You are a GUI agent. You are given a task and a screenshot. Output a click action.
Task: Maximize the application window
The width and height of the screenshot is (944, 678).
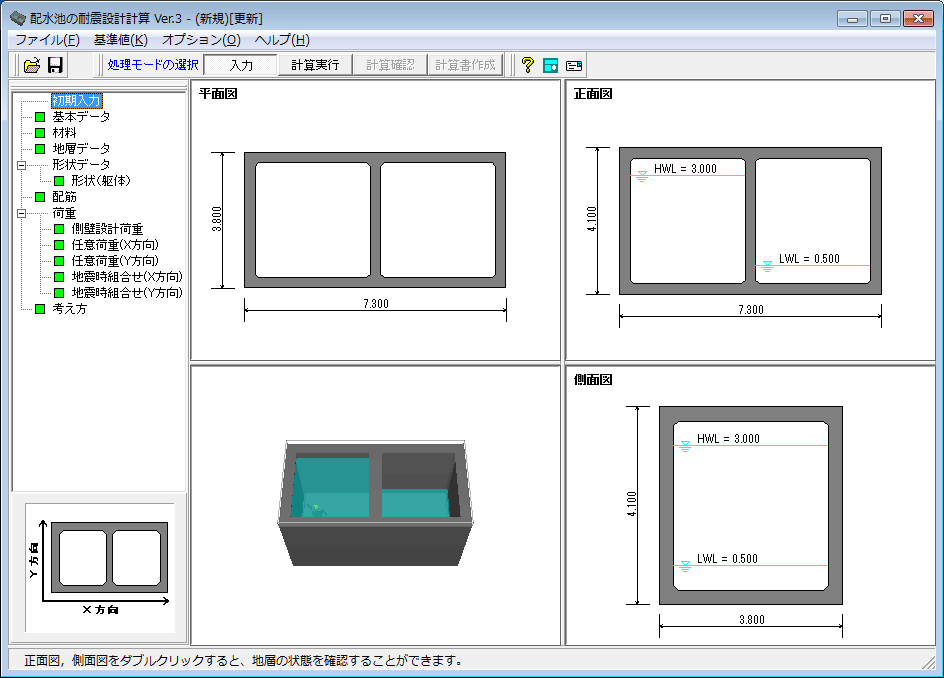pyautogui.click(x=885, y=19)
